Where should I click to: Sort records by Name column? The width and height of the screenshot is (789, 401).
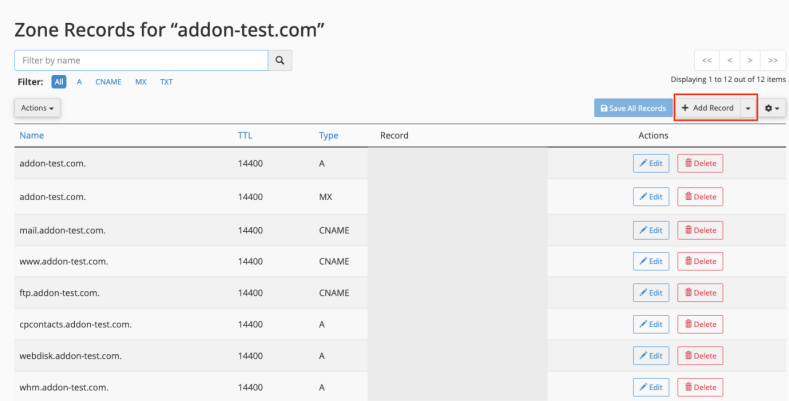(32, 135)
